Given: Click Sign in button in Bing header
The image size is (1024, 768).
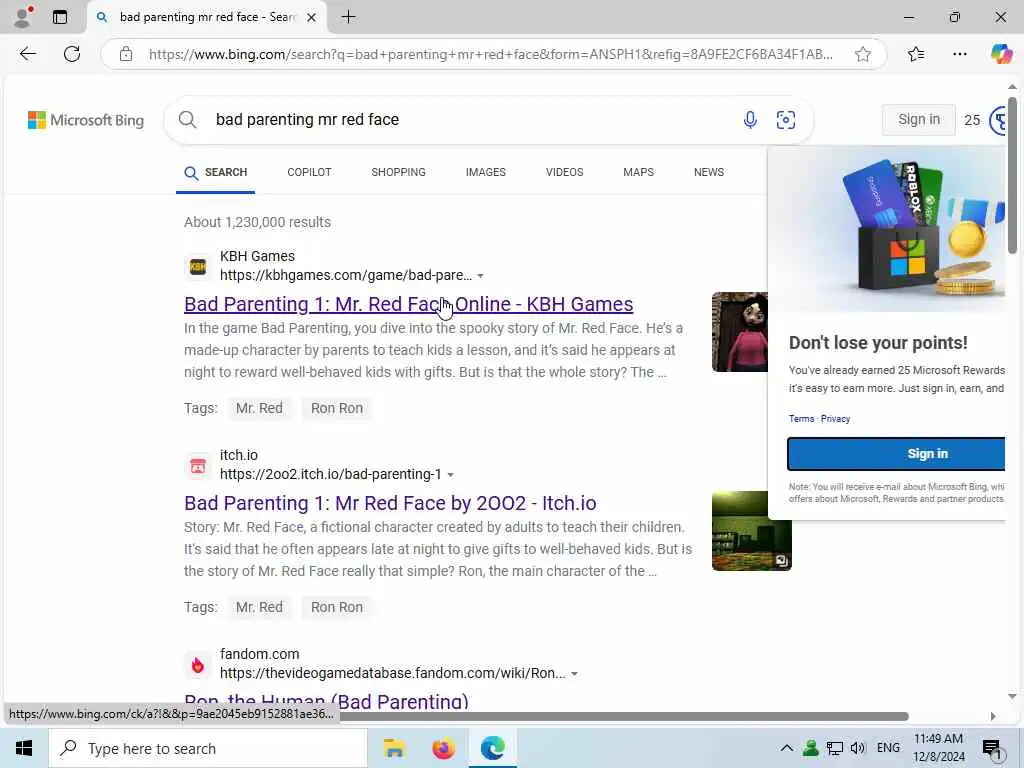Looking at the screenshot, I should pos(918,120).
